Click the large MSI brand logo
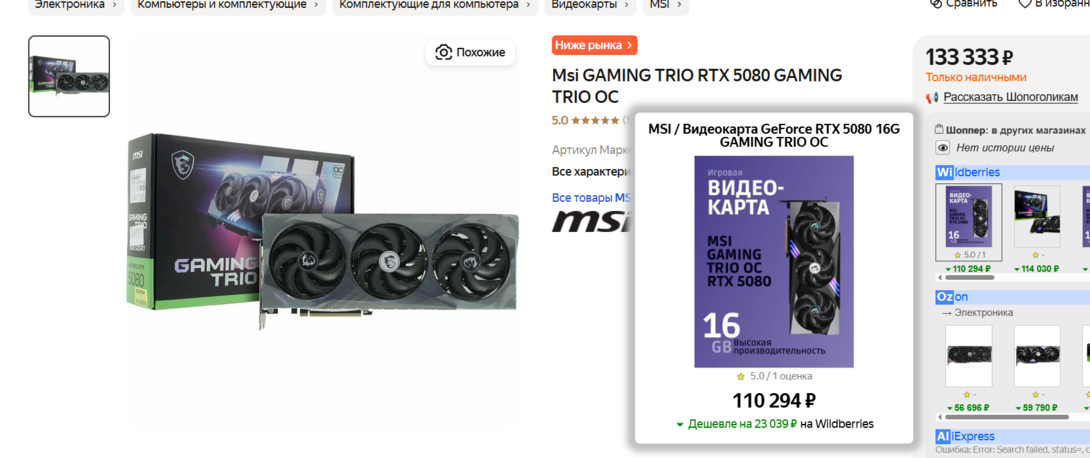The image size is (1090, 458). [x=592, y=220]
